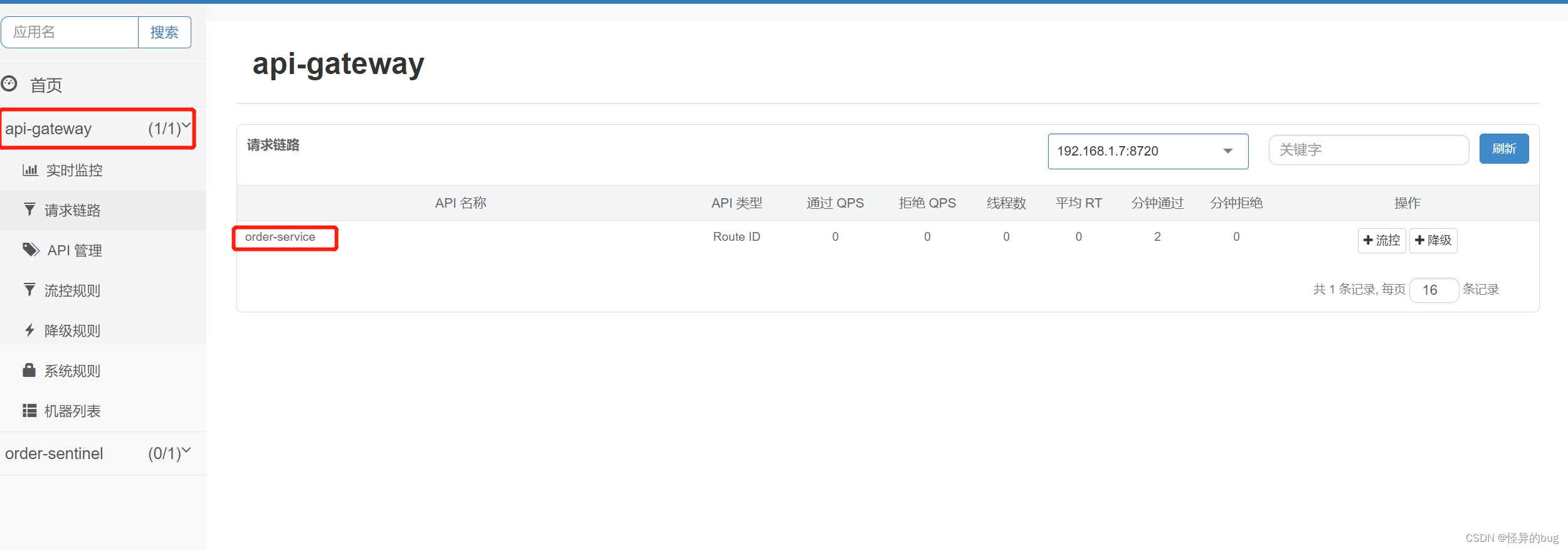Click the list icon for 机器列表
The width and height of the screenshot is (1568, 550).
pyautogui.click(x=29, y=410)
